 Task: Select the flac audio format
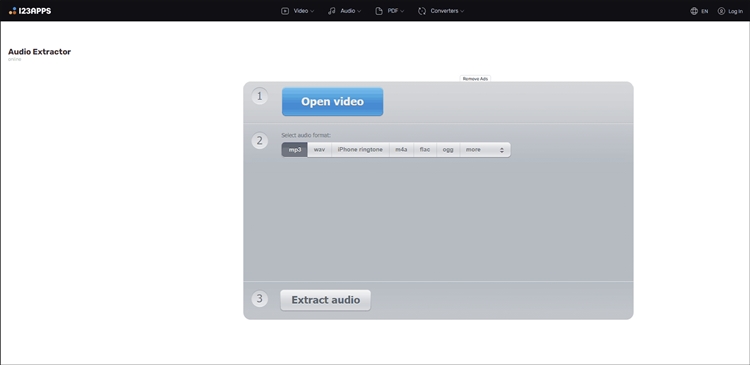tap(425, 150)
